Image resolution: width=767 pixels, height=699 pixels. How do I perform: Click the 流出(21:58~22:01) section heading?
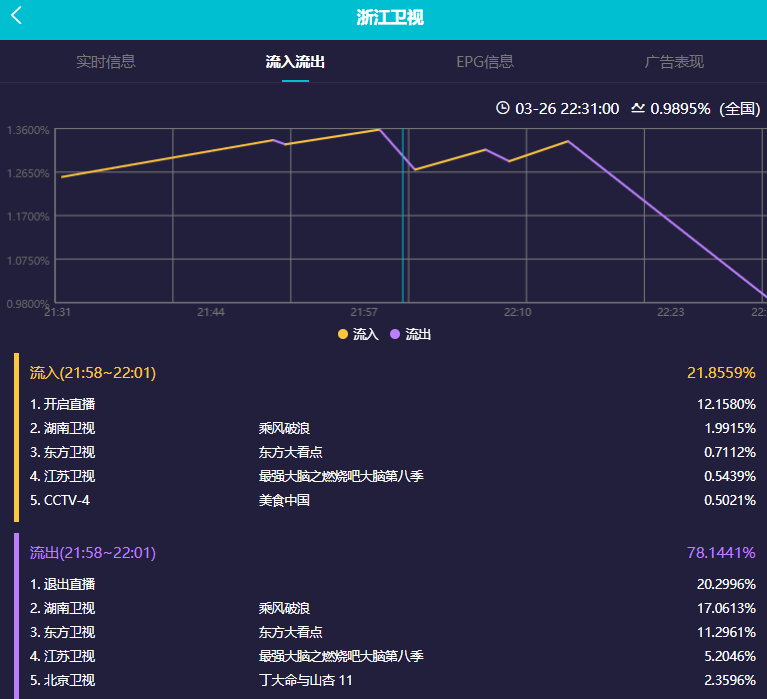[x=92, y=553]
